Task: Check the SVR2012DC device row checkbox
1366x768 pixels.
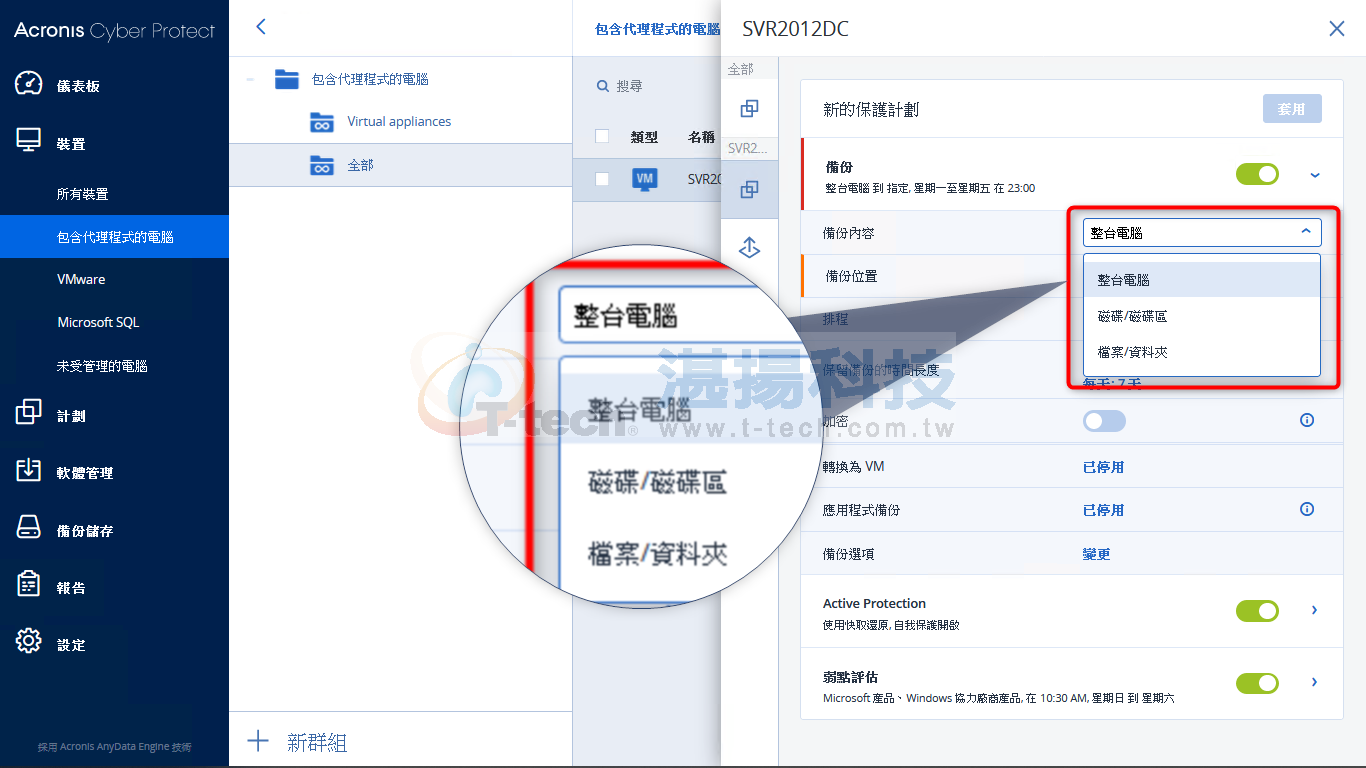Action: point(602,179)
